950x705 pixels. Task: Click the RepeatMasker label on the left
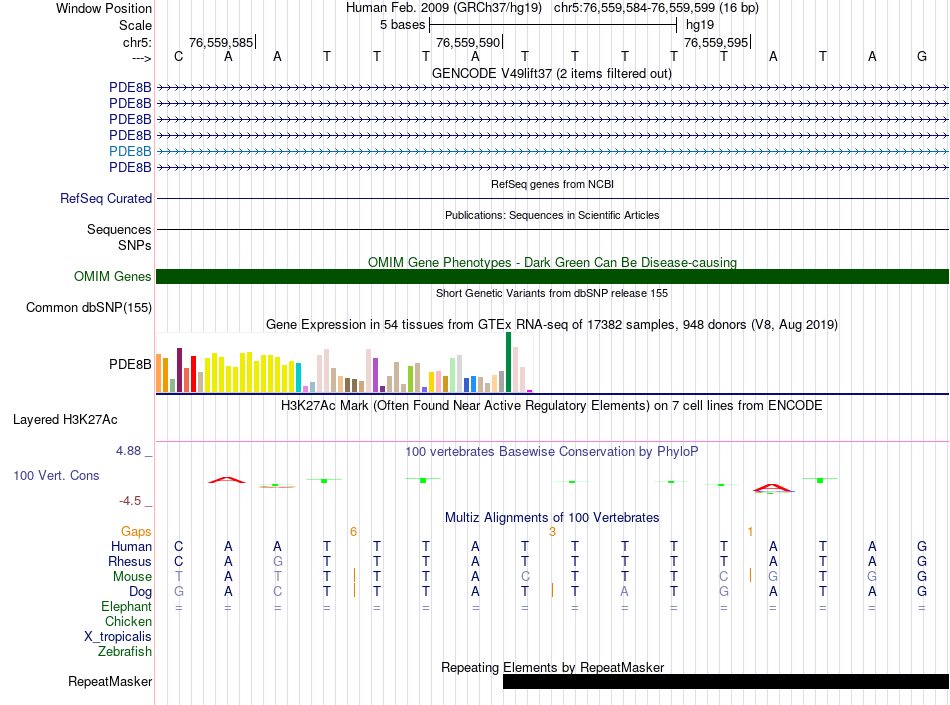click(x=110, y=682)
